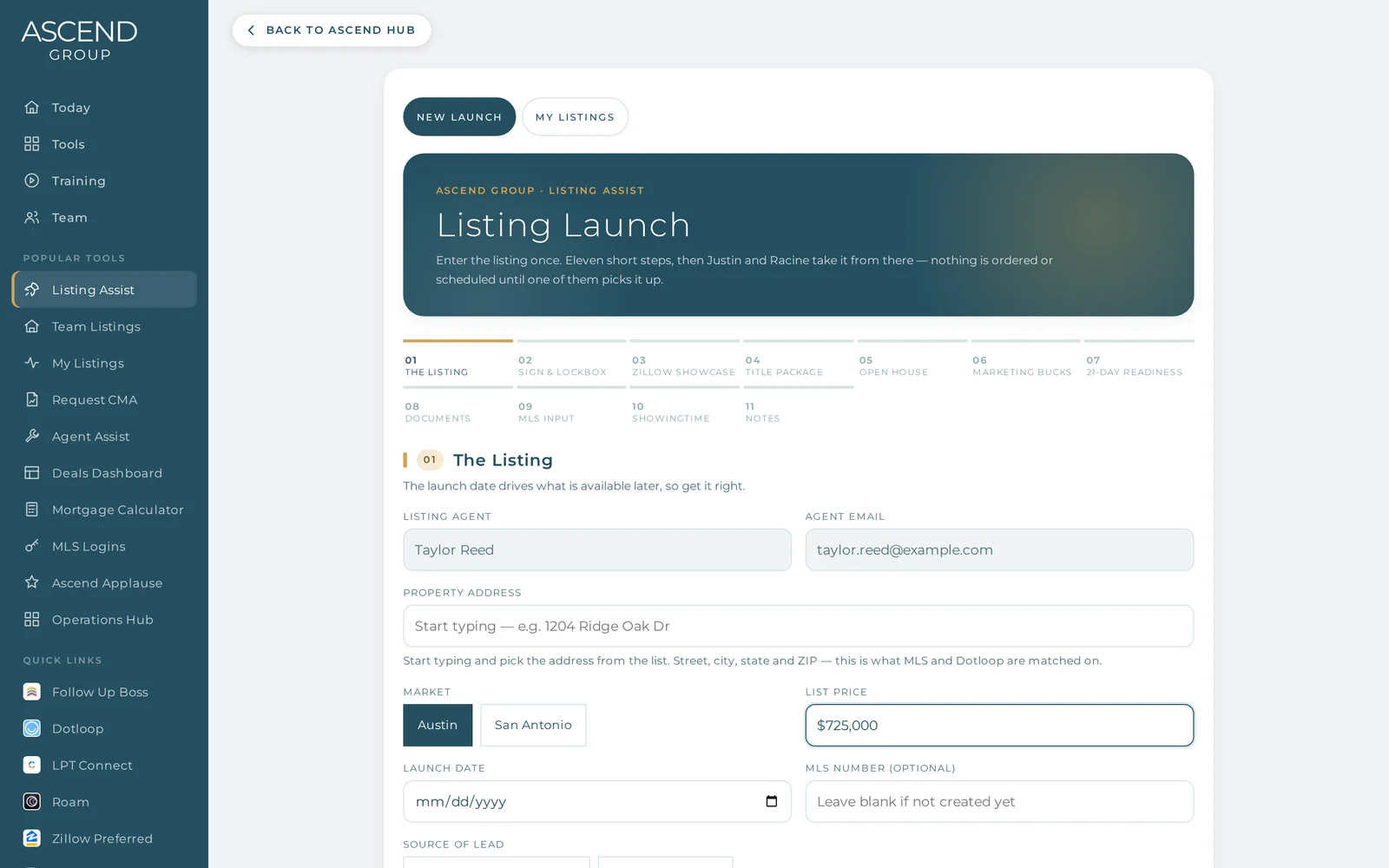Viewport: 1389px width, 868px height.
Task: Click the Dotloop logo icon
Action: click(x=32, y=728)
